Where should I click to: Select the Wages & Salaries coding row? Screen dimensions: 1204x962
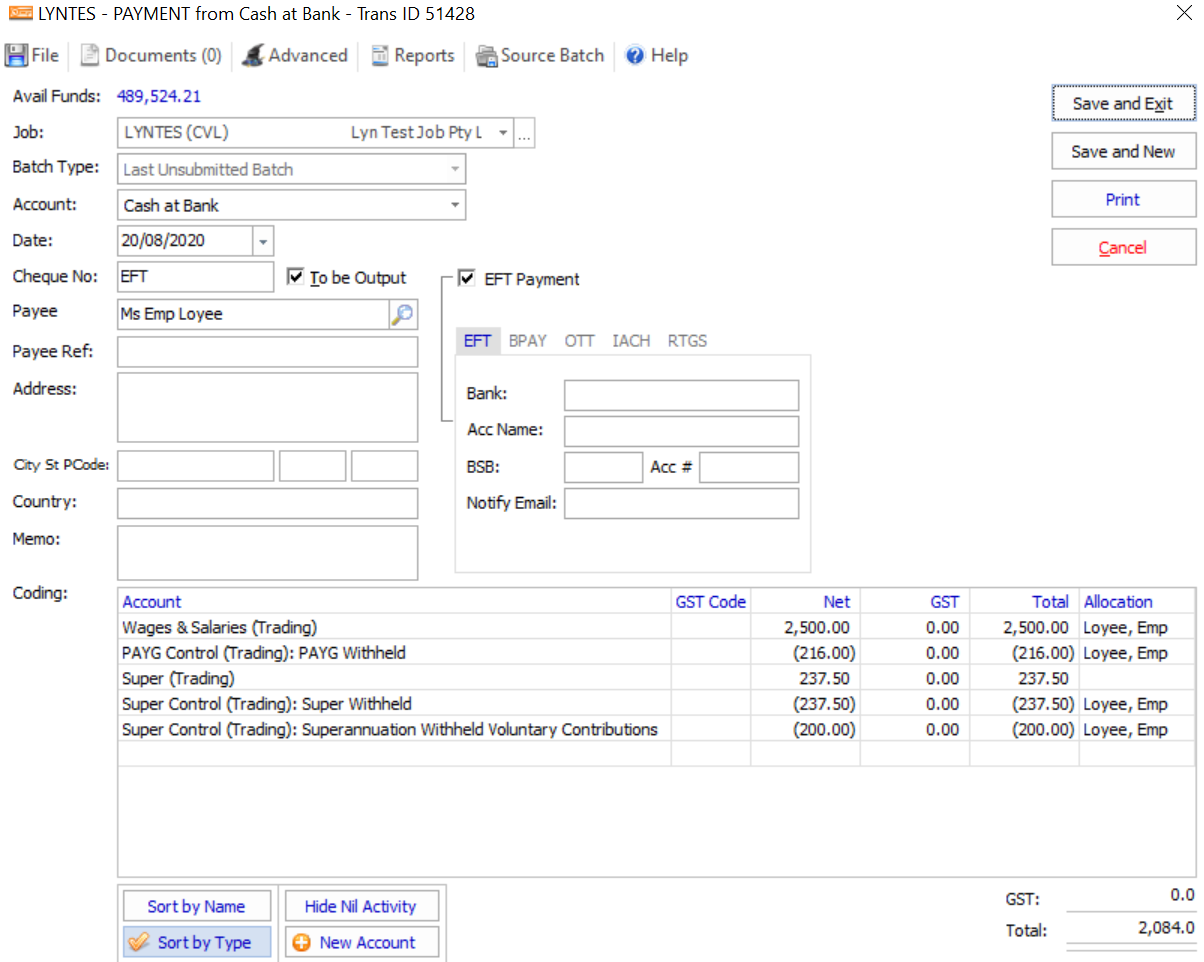pyautogui.click(x=395, y=628)
